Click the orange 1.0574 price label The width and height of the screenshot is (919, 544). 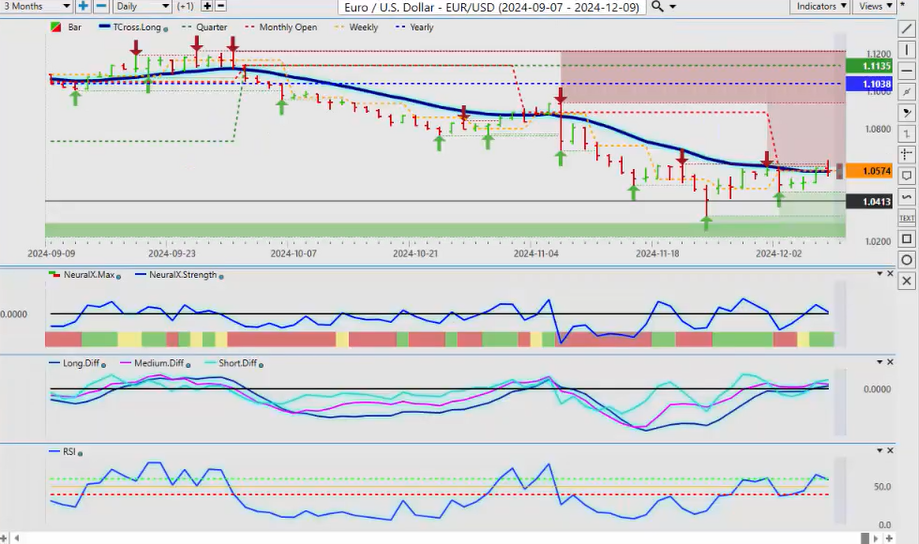click(x=861, y=171)
